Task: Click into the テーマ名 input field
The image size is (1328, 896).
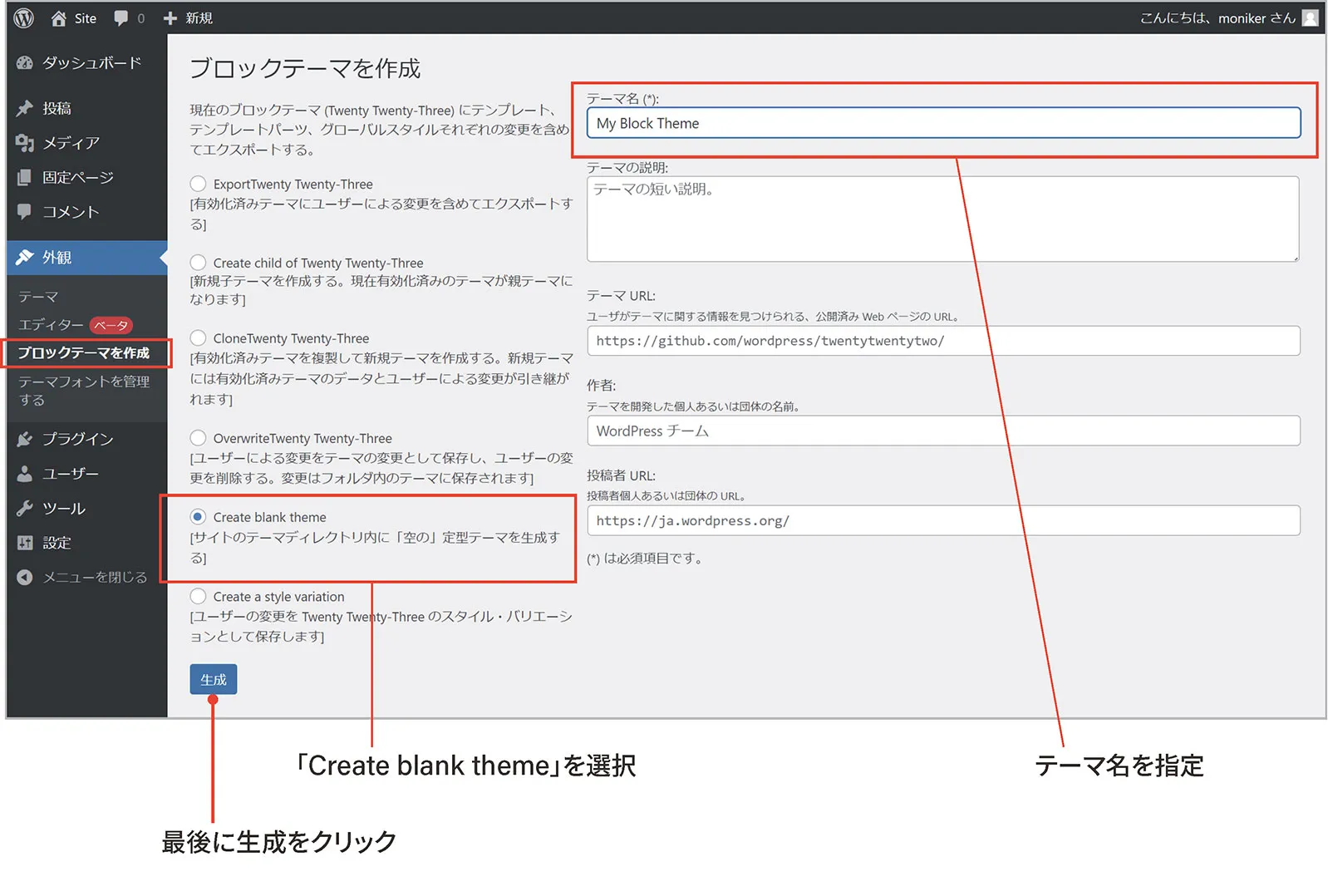Action: [x=942, y=123]
